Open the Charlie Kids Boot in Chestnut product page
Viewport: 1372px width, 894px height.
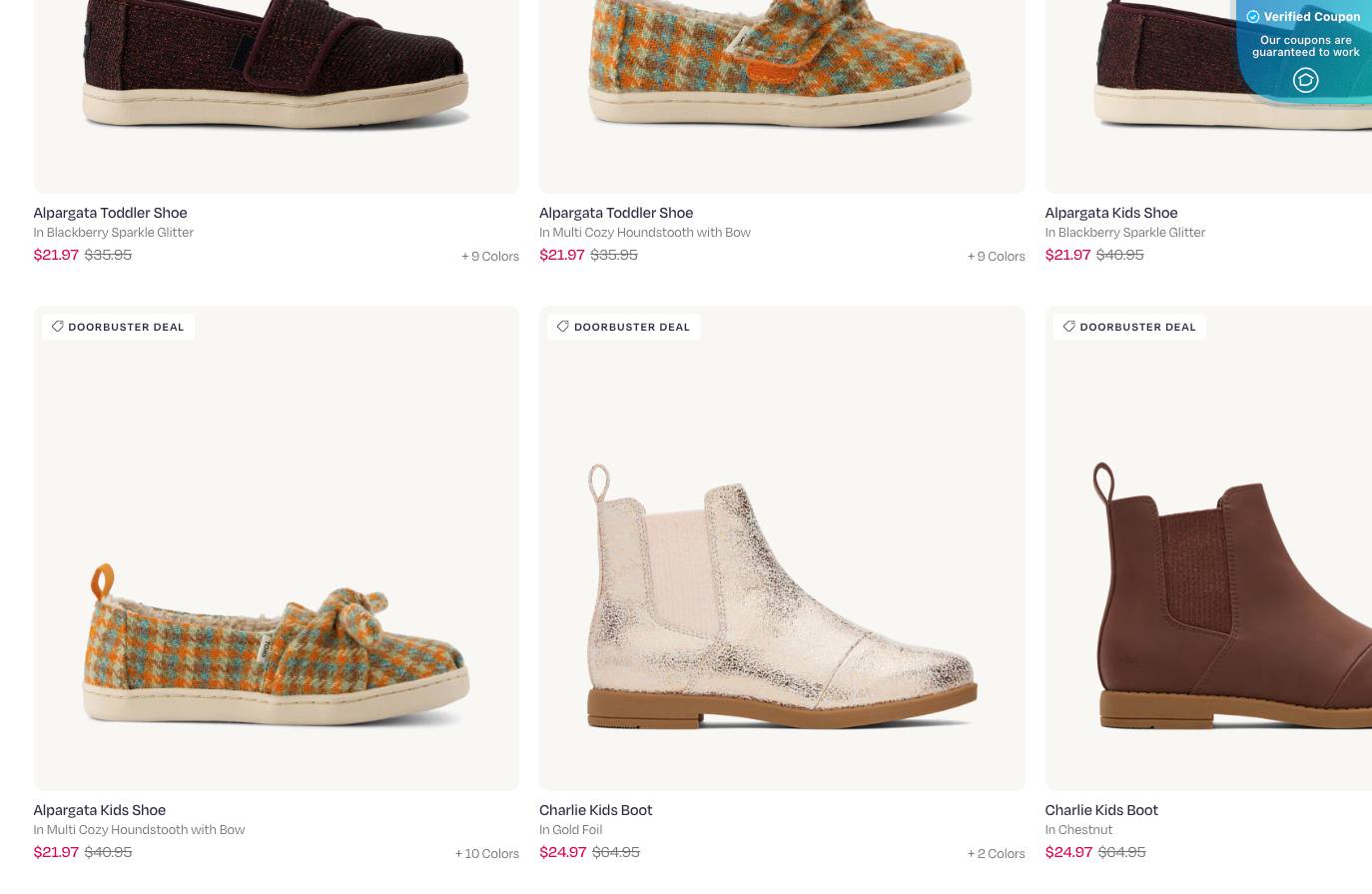[1100, 810]
